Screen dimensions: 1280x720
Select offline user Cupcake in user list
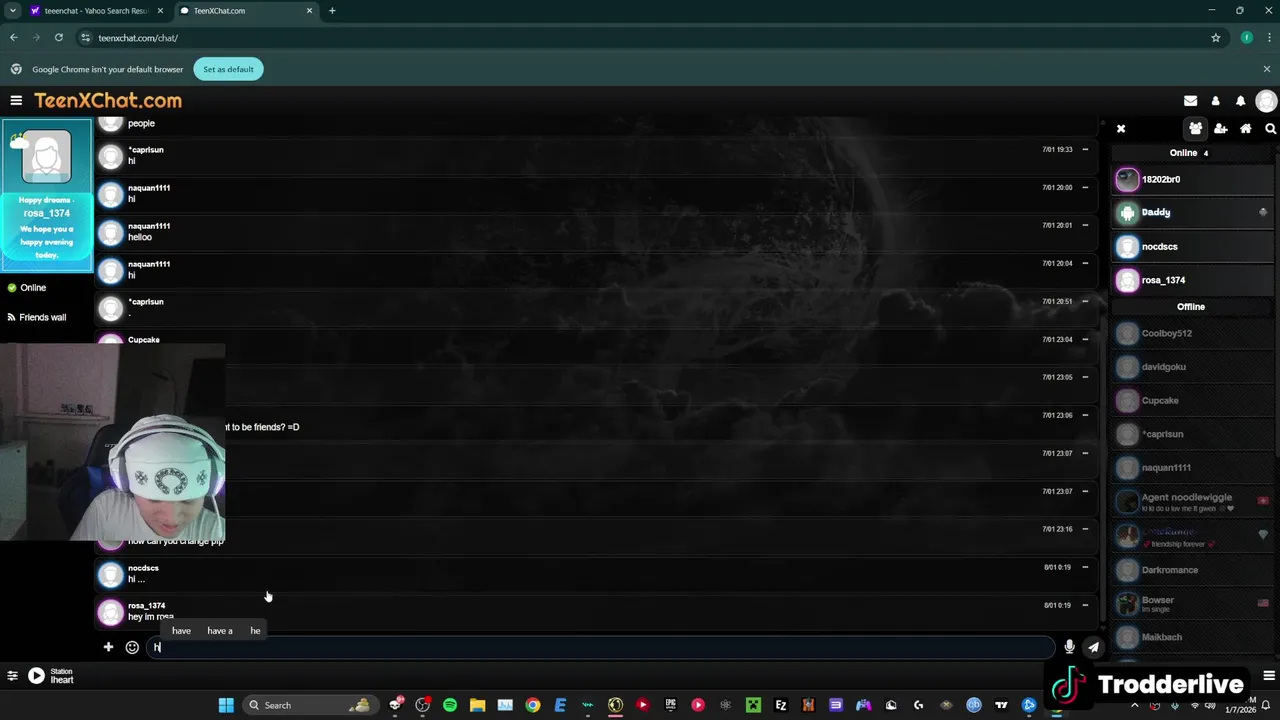(1192, 401)
